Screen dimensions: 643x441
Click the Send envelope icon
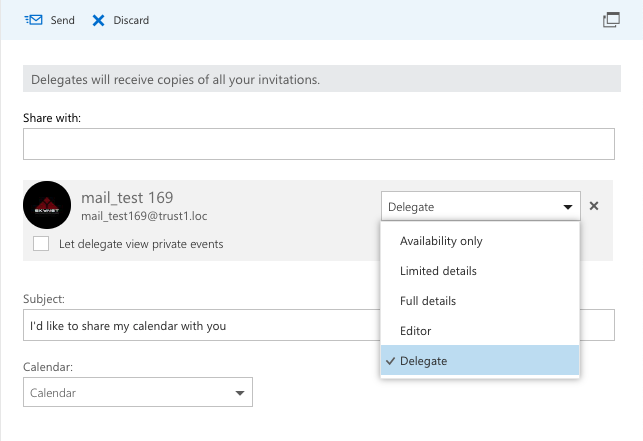(34, 20)
